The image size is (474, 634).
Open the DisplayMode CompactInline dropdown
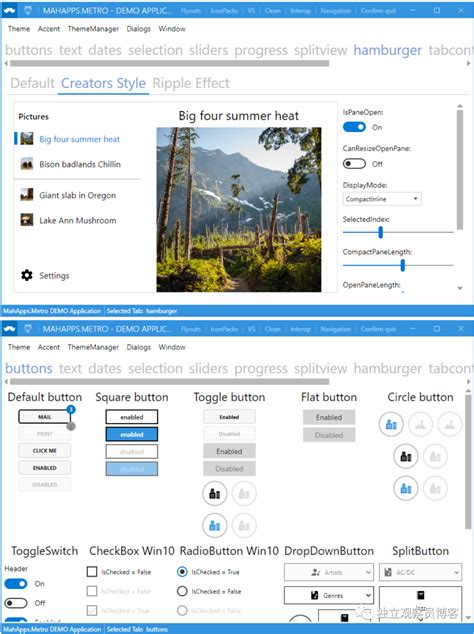[x=382, y=199]
